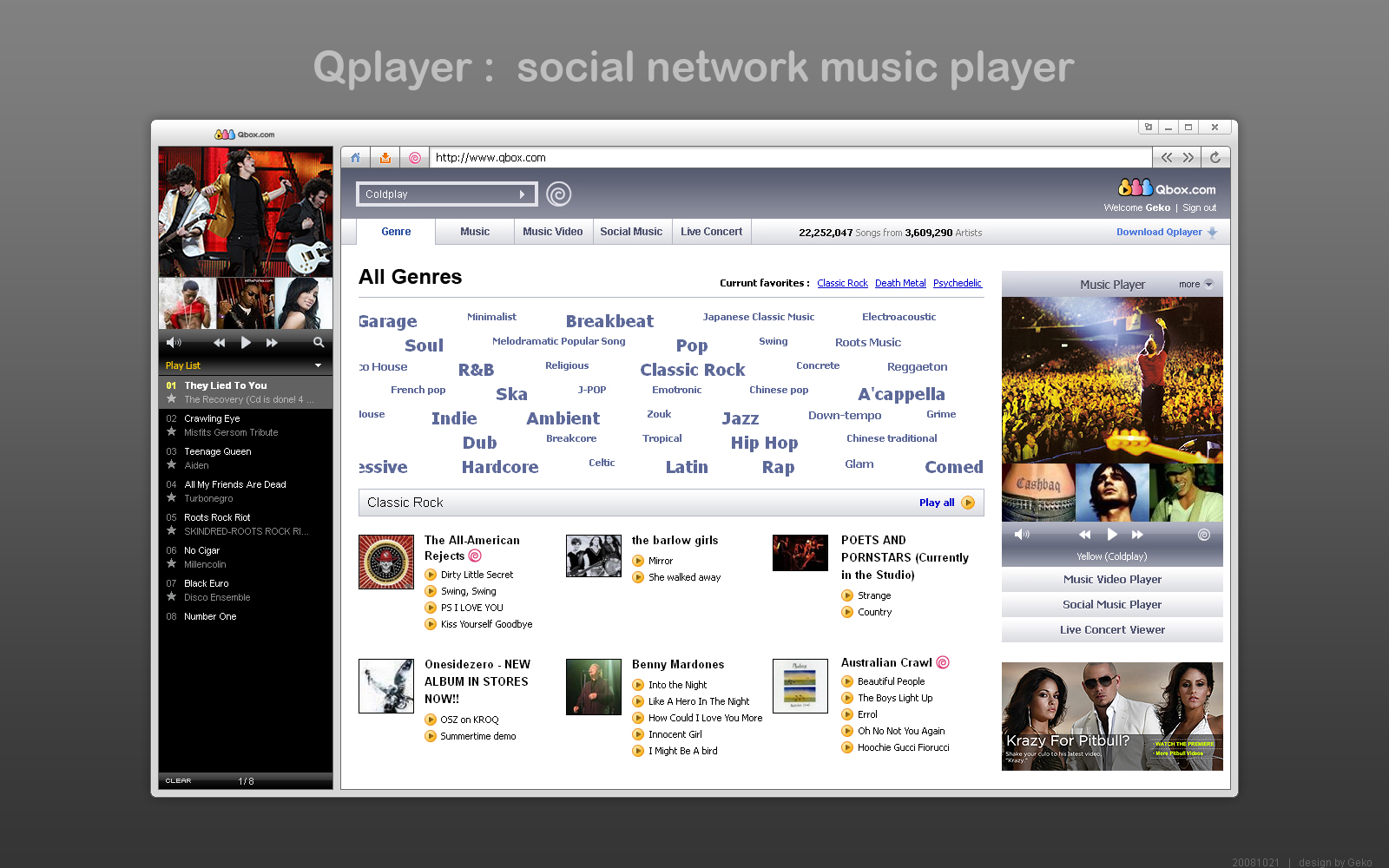1389x868 pixels.
Task: Click the pink spiral icon in address toolbar
Action: 415,157
